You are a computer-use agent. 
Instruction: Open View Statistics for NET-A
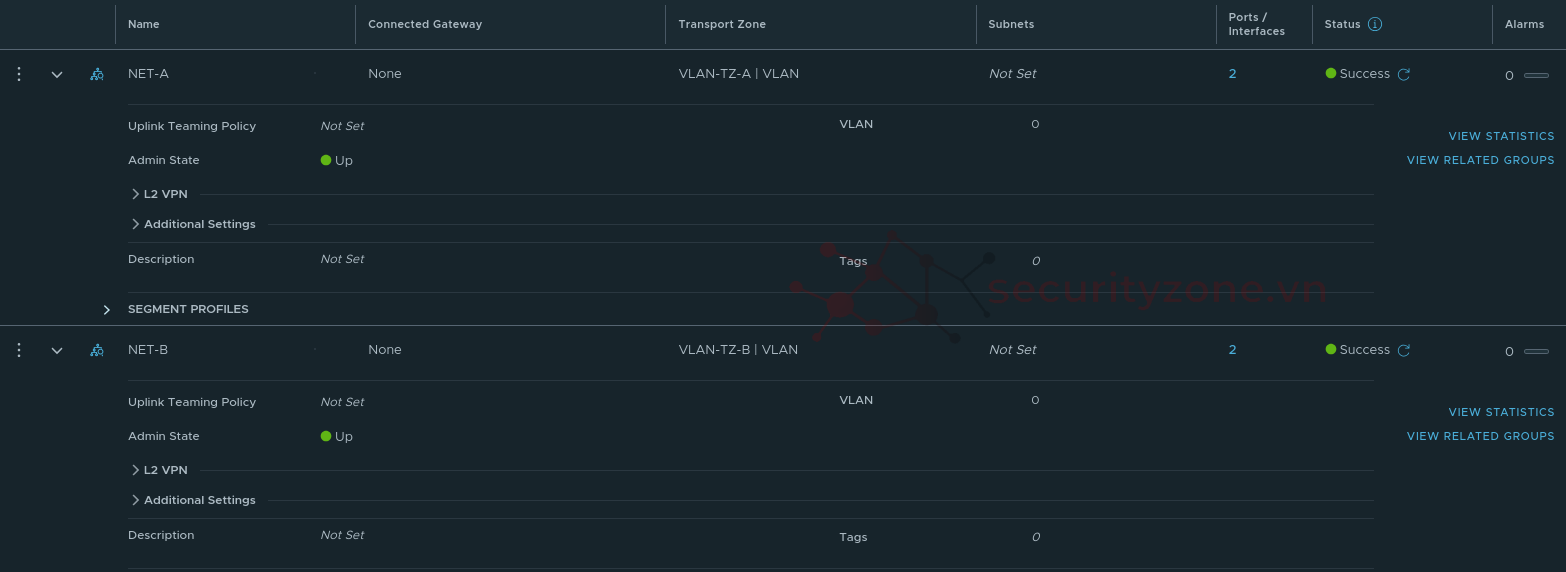tap(1501, 136)
